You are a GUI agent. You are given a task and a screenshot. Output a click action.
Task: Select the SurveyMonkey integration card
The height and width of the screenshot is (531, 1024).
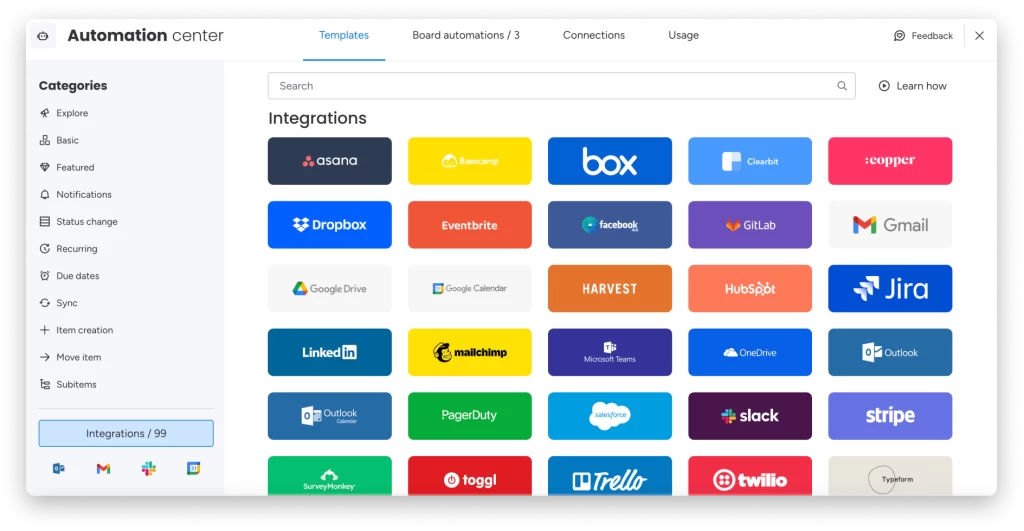pos(330,476)
